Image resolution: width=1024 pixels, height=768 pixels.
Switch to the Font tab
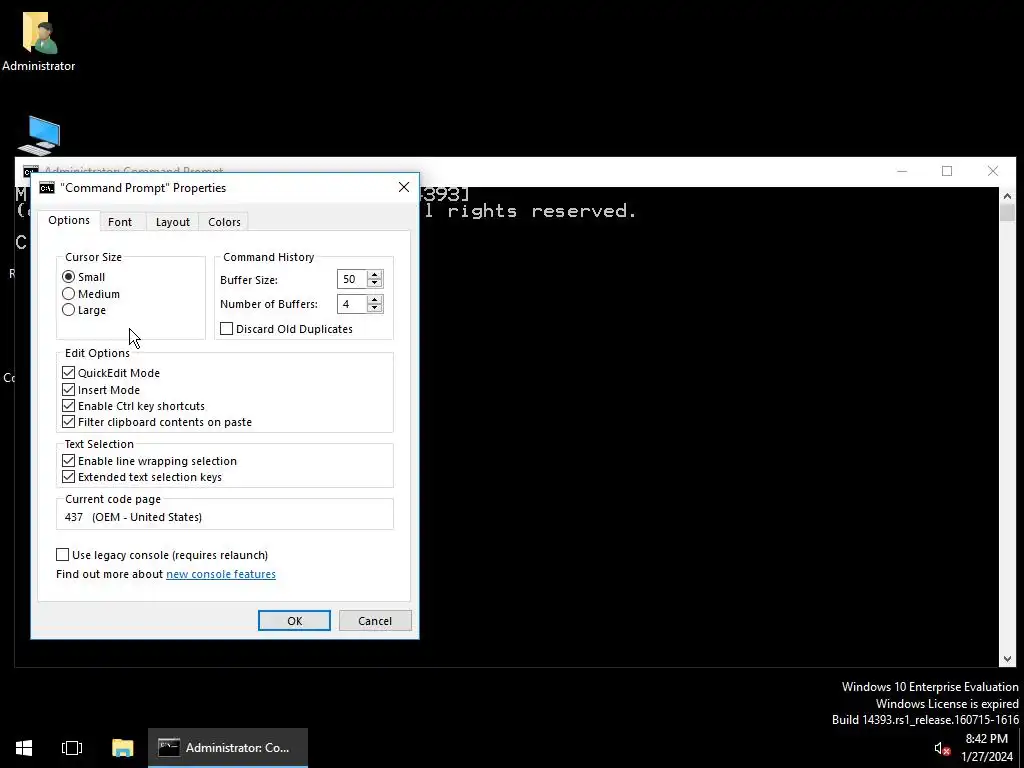[x=120, y=222]
